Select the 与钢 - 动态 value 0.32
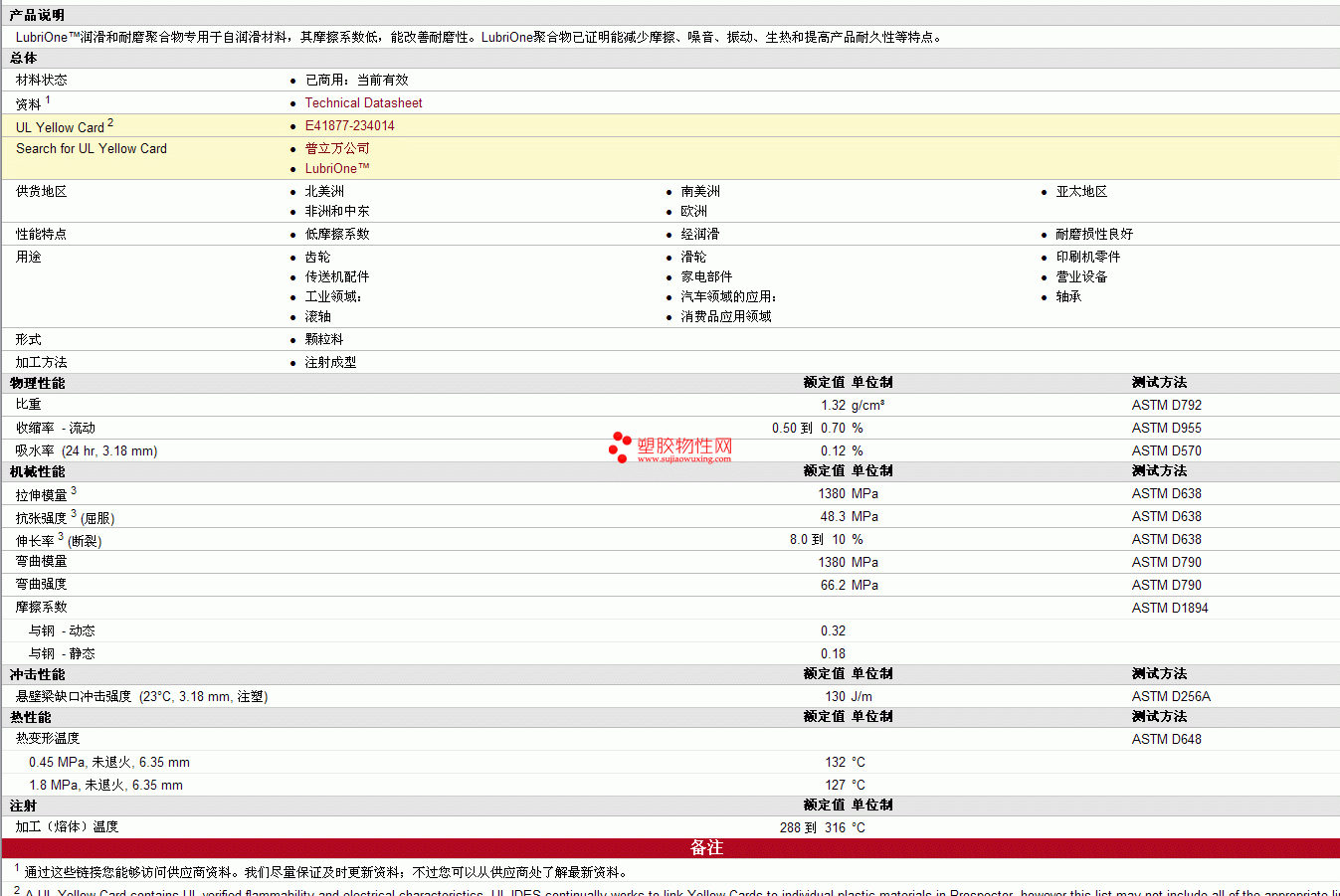Image resolution: width=1340 pixels, height=896 pixels. click(x=834, y=630)
